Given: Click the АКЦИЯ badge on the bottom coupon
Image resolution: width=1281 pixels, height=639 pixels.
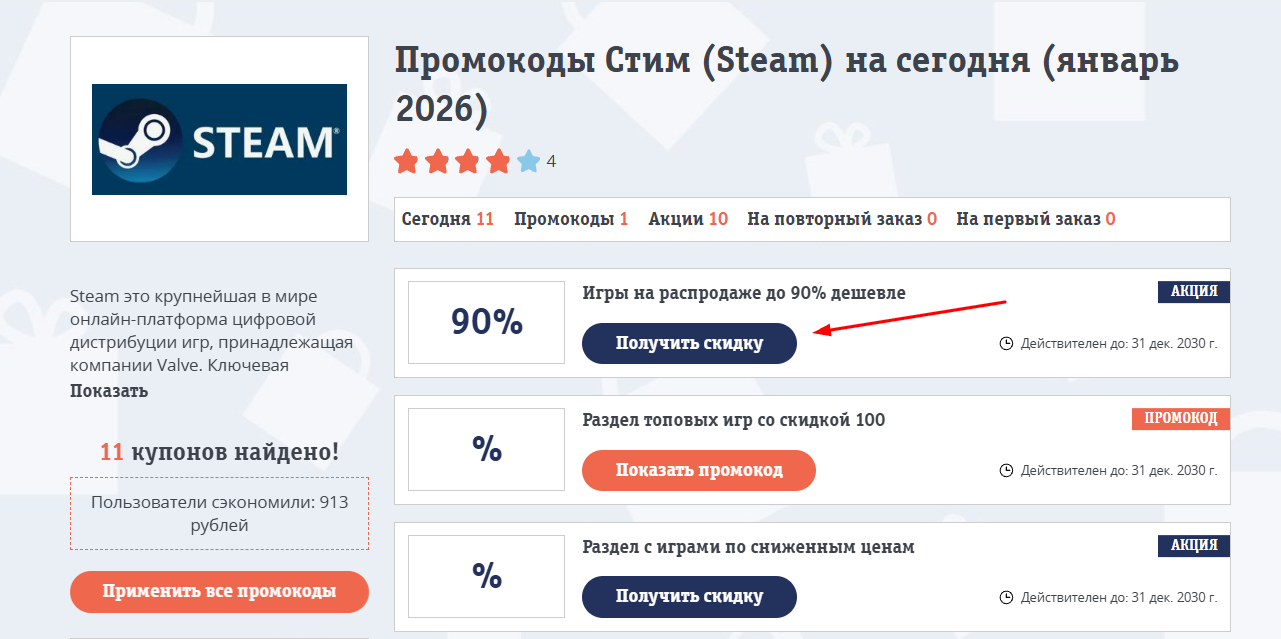Looking at the screenshot, I should (x=1196, y=546).
